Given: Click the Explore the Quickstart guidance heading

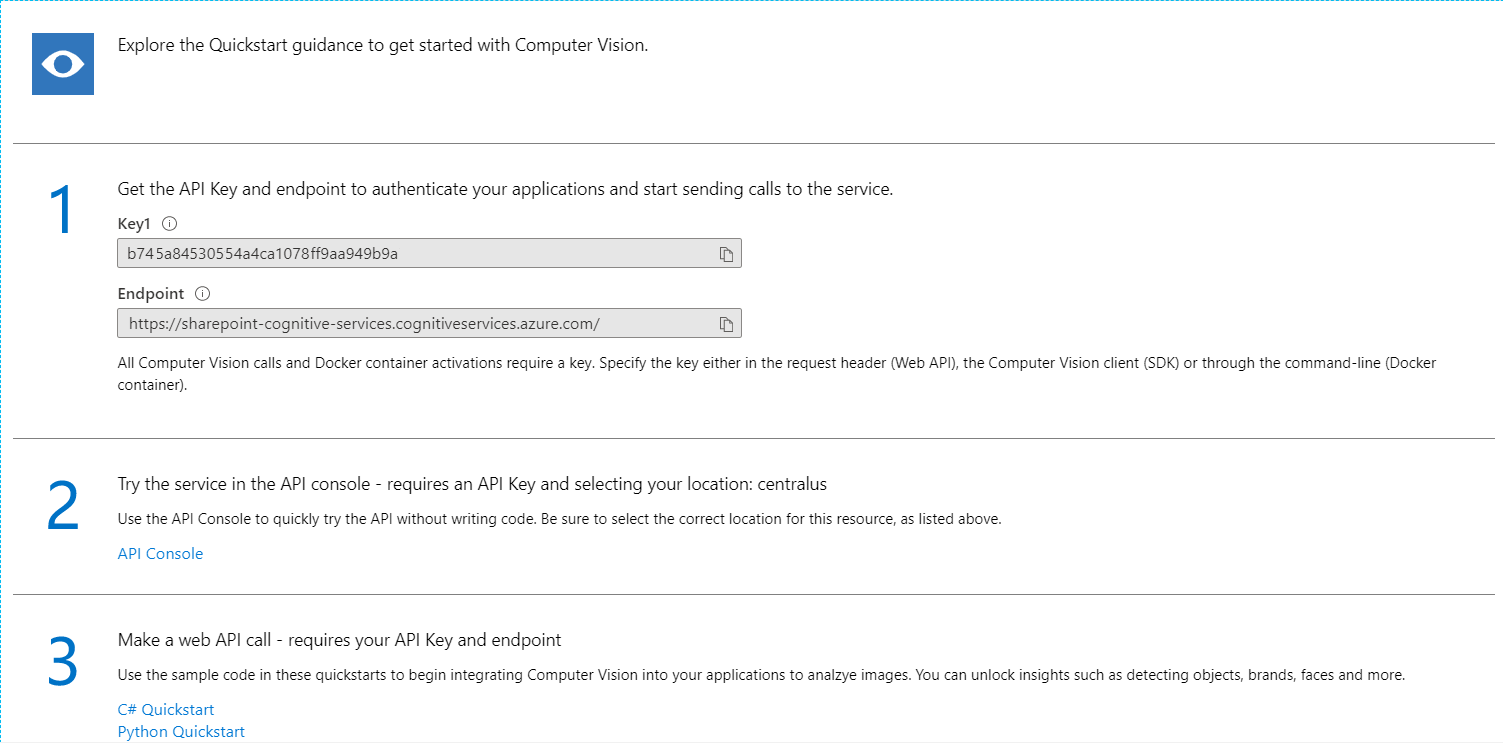Looking at the screenshot, I should (x=383, y=45).
